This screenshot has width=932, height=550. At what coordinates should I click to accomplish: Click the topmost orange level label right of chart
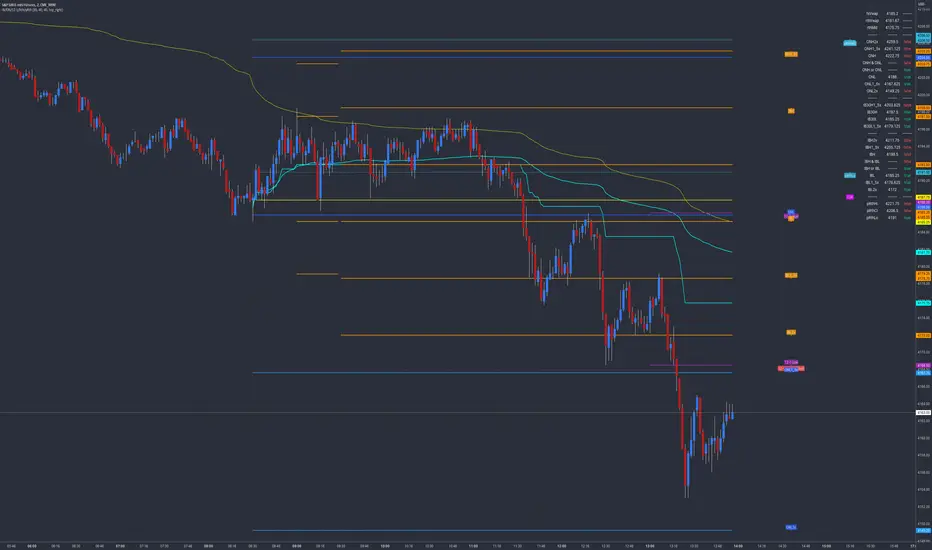point(790,53)
